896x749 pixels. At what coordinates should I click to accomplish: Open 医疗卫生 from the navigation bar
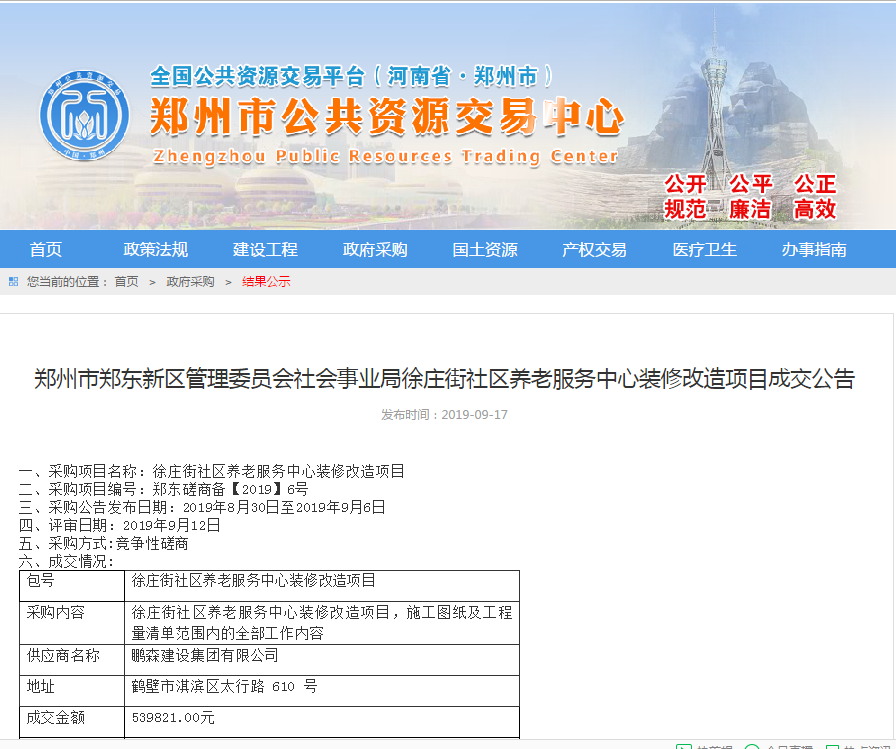coord(705,249)
